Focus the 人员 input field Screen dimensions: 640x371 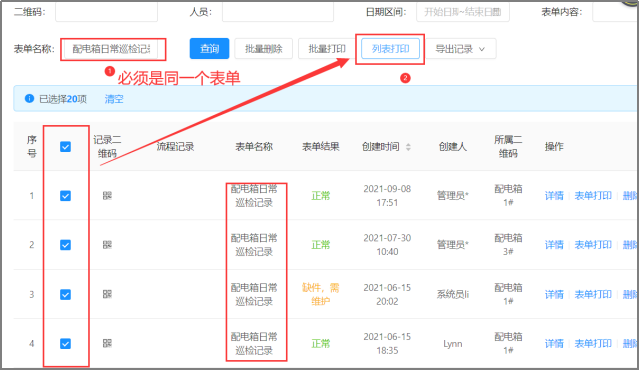[278, 12]
